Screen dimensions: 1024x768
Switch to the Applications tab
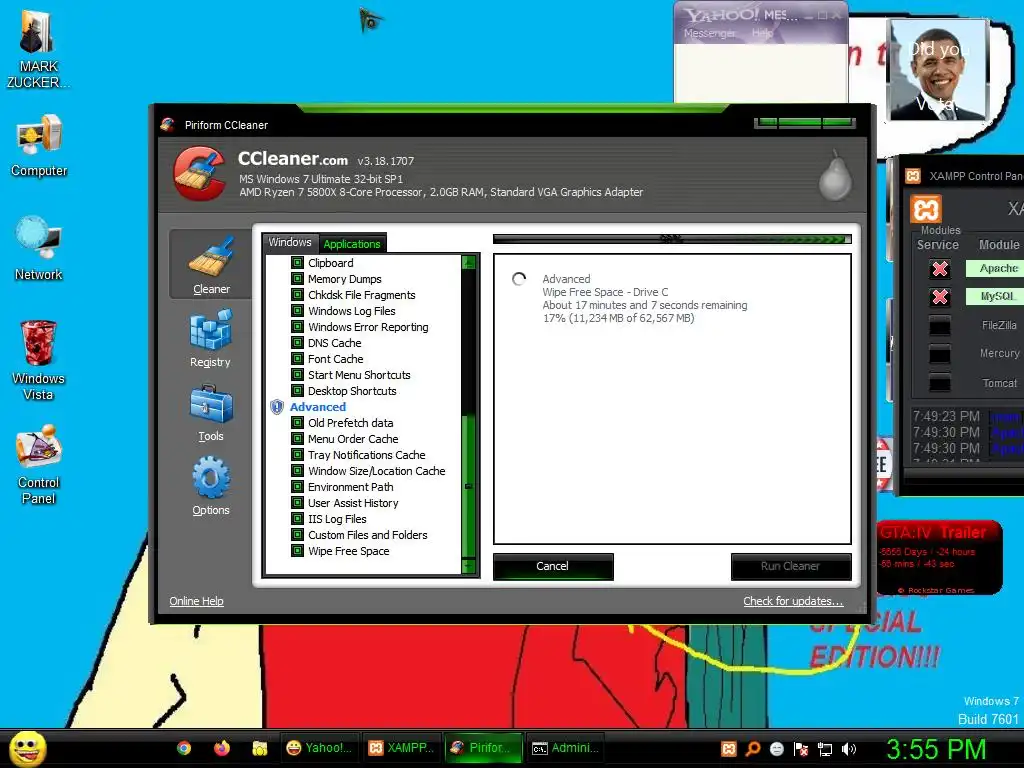(x=351, y=244)
